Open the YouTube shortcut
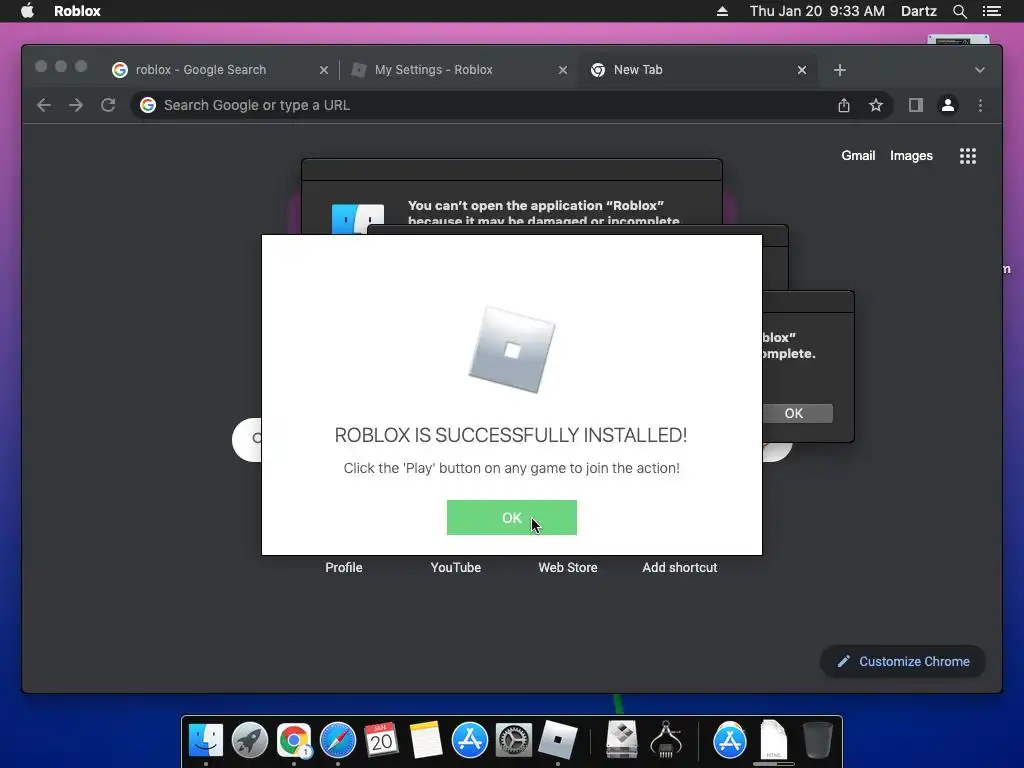 click(x=456, y=568)
